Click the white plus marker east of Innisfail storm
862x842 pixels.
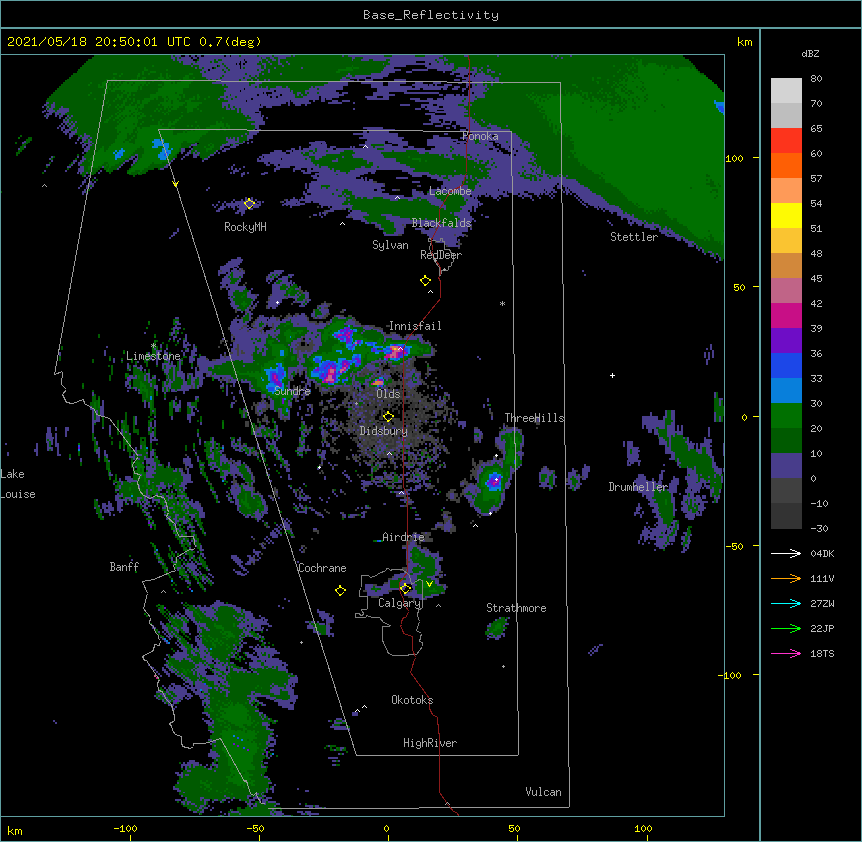[x=612, y=375]
